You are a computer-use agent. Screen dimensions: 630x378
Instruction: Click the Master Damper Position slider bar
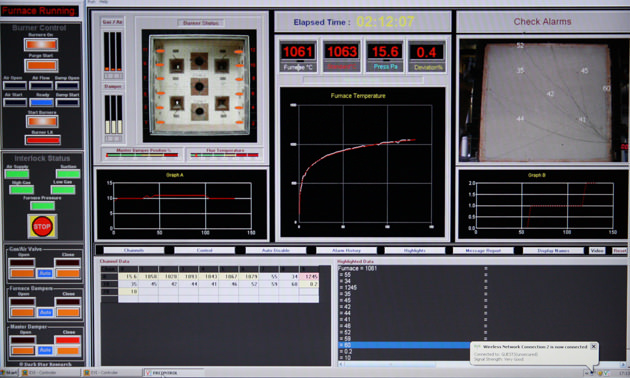point(142,155)
